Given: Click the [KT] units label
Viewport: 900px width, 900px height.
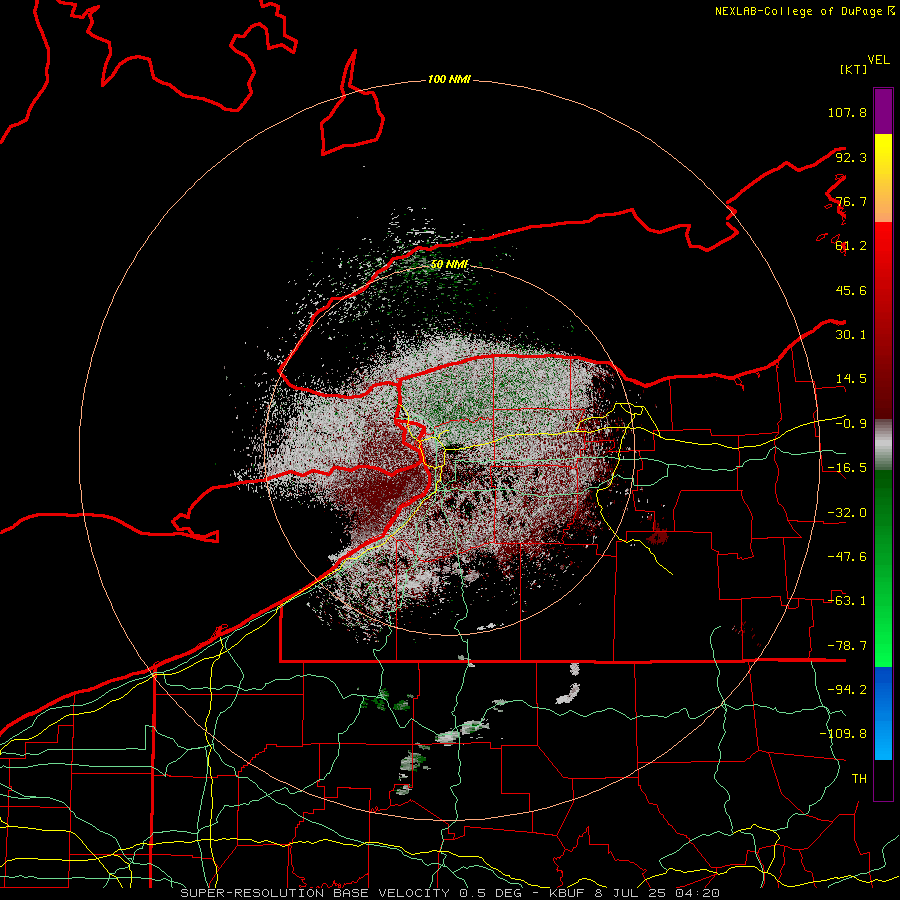Looking at the screenshot, I should pyautogui.click(x=854, y=69).
